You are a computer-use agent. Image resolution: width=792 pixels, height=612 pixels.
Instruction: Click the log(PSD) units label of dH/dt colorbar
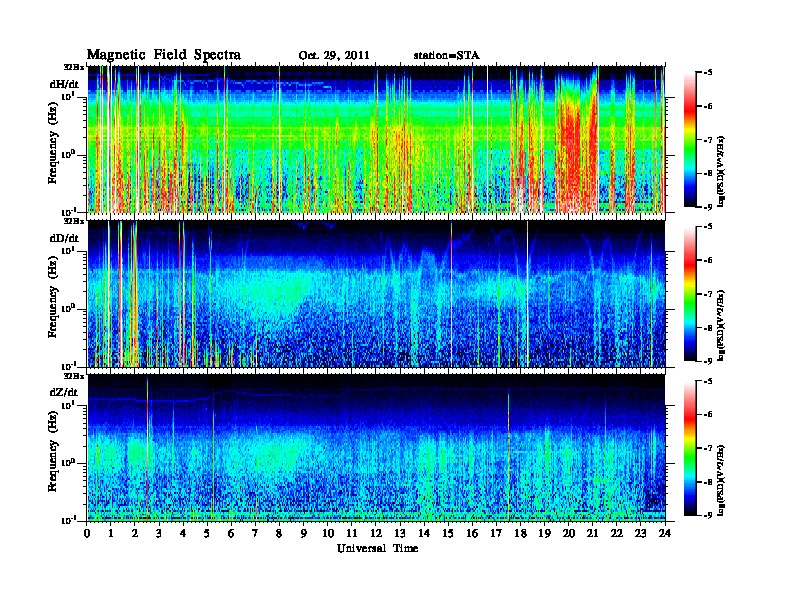721,171
